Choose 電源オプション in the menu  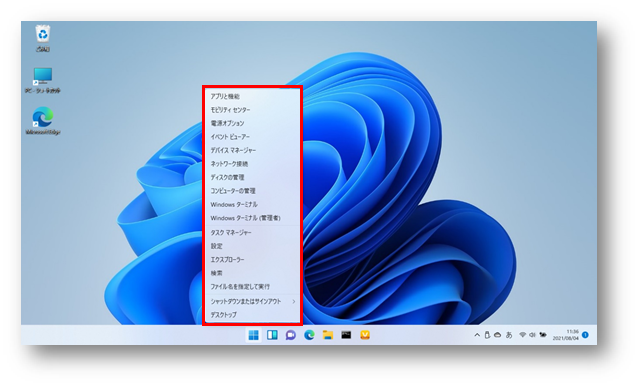[252, 123]
